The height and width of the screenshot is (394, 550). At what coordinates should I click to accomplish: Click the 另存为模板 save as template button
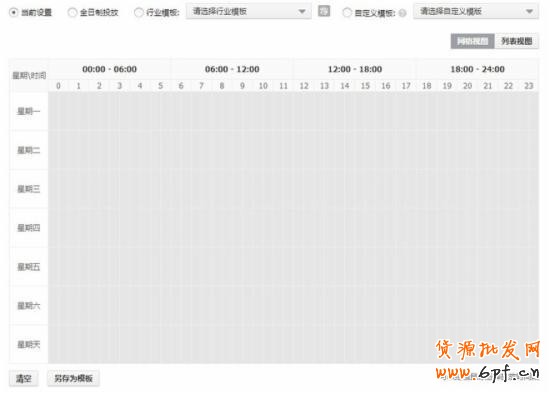point(73,378)
